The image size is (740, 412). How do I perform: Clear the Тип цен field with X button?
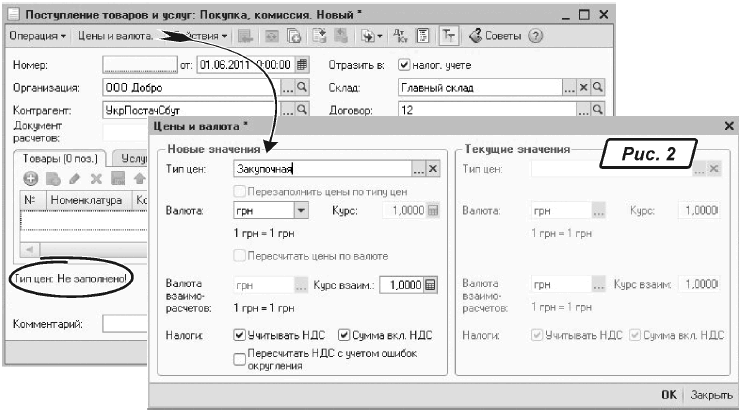pos(433,170)
